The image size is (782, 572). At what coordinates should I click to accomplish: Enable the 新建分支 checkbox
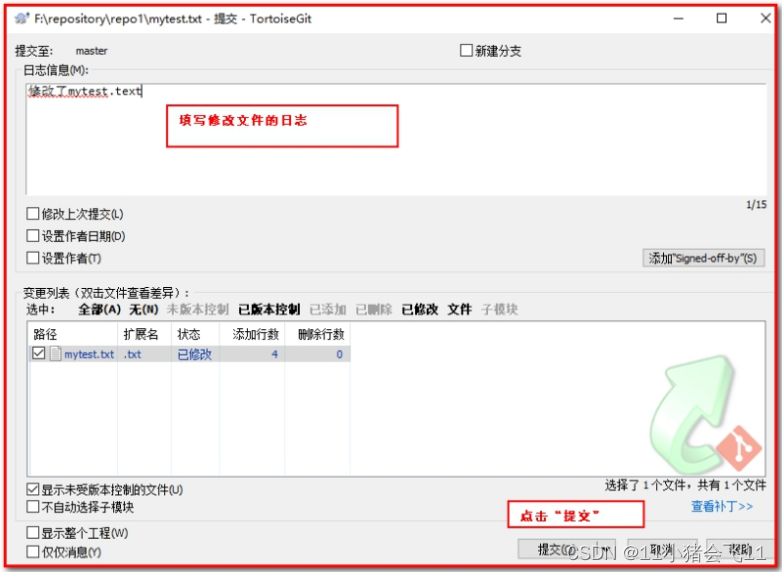[466, 50]
